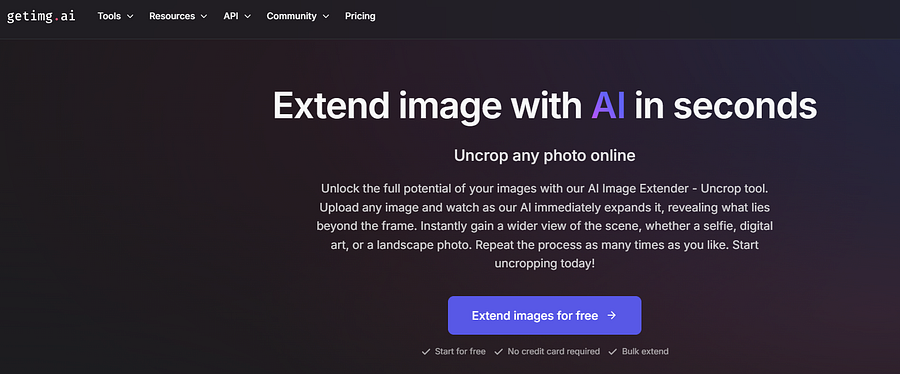
Task: Expand the Tools menu
Action: (115, 16)
